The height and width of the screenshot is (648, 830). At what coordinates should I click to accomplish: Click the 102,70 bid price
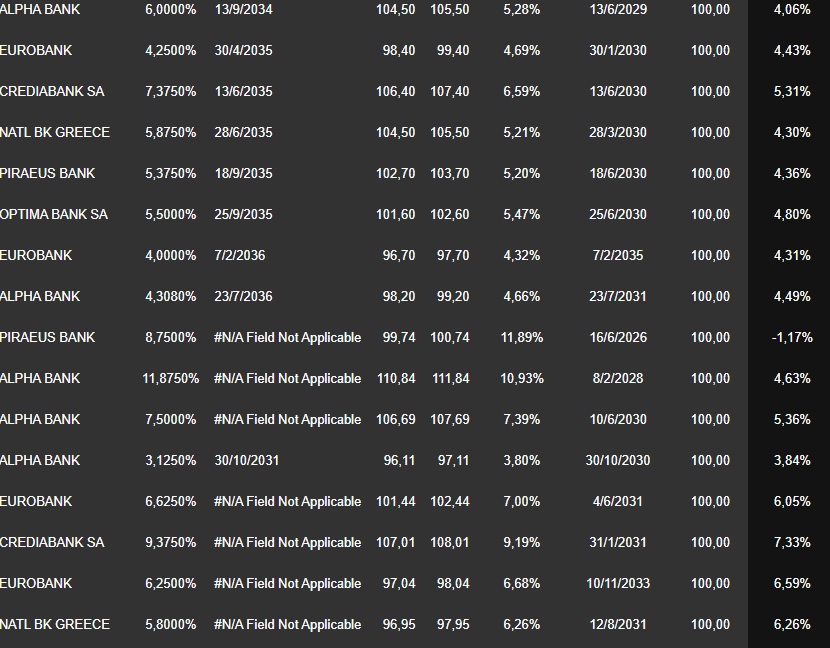click(x=395, y=174)
